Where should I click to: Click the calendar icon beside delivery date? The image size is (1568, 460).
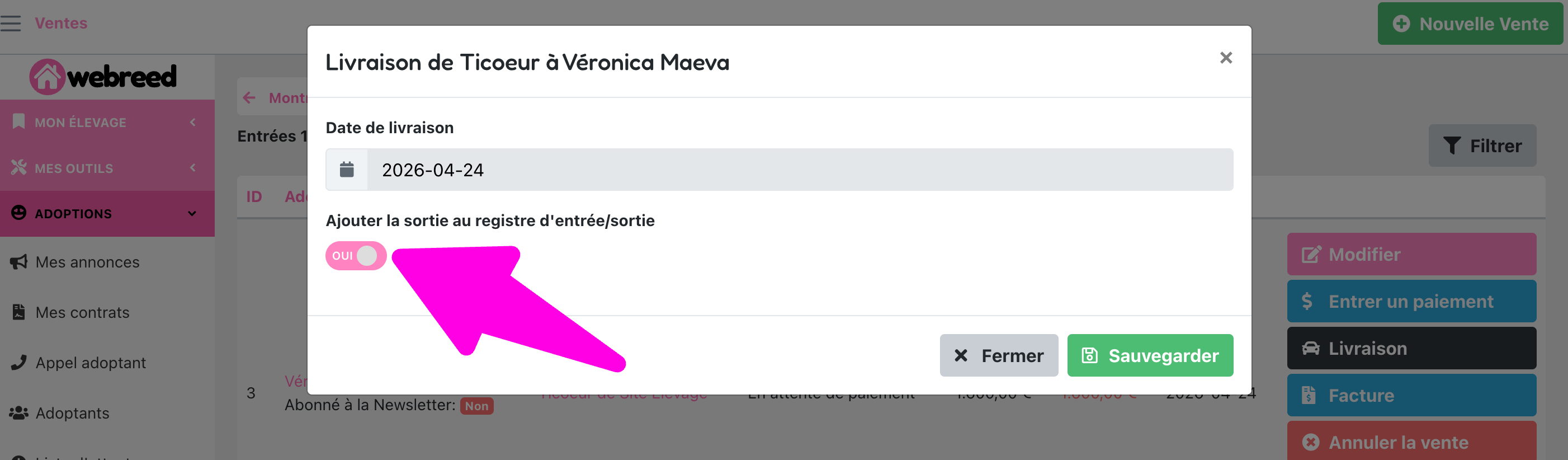coord(346,170)
